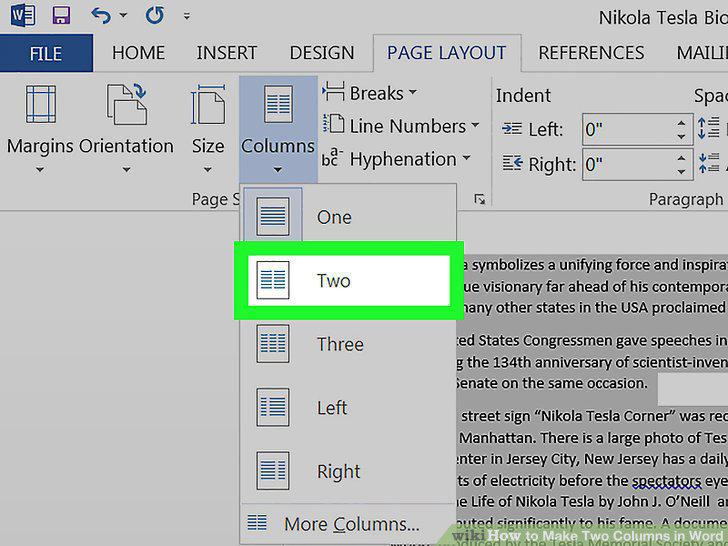This screenshot has width=728, height=546.
Task: Click the Size page icon
Action: (208, 104)
